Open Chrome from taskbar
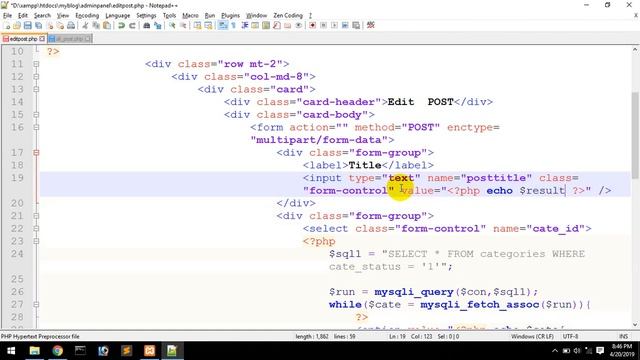Viewport: 640px width, 360px height. point(58,351)
